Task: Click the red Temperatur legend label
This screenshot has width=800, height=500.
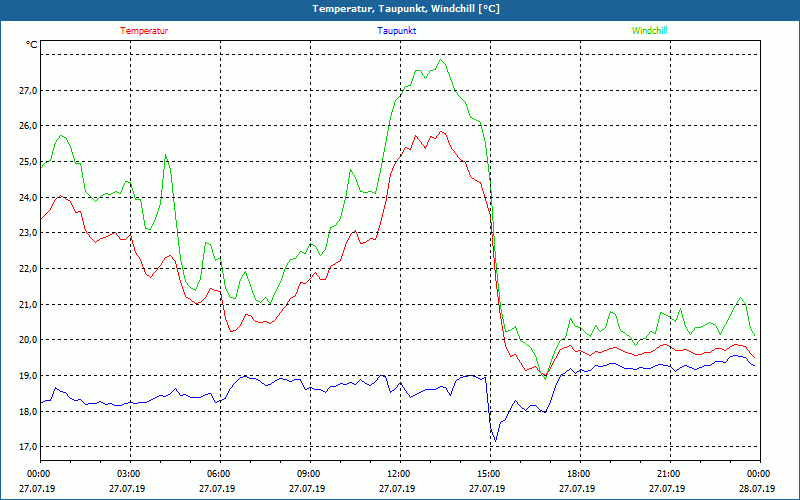Action: [x=144, y=31]
